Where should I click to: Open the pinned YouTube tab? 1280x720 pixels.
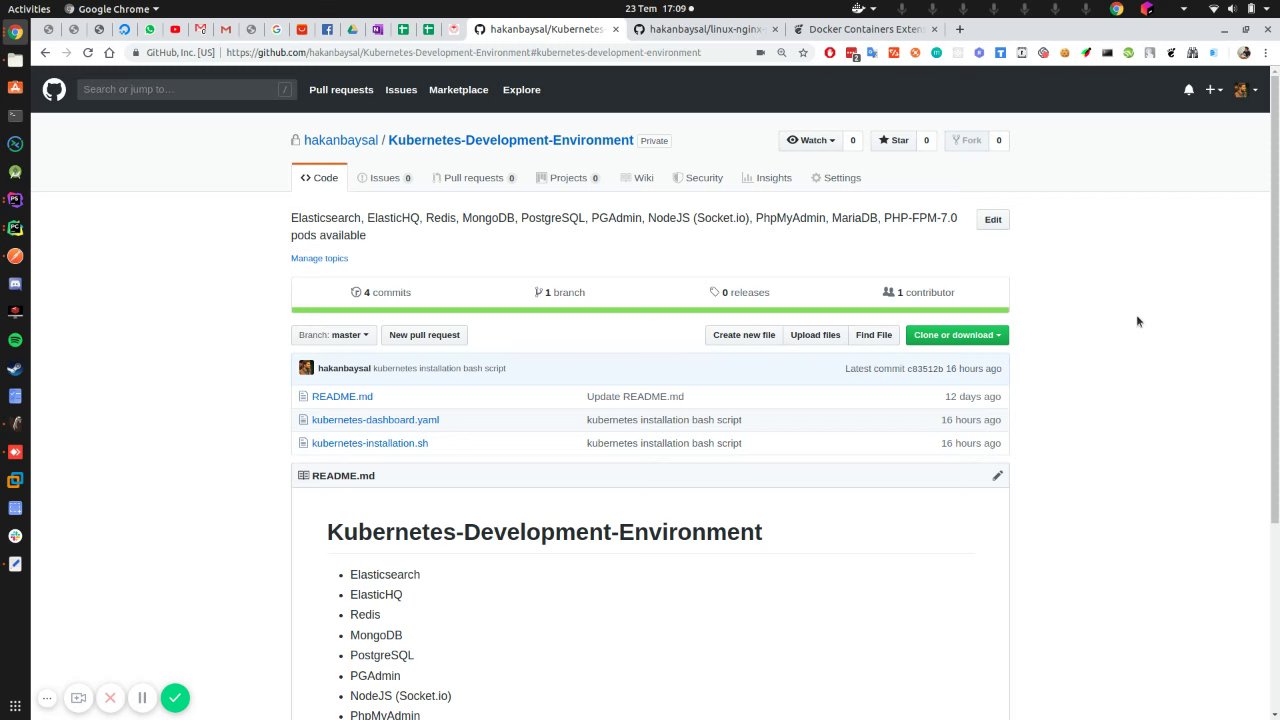pos(175,29)
